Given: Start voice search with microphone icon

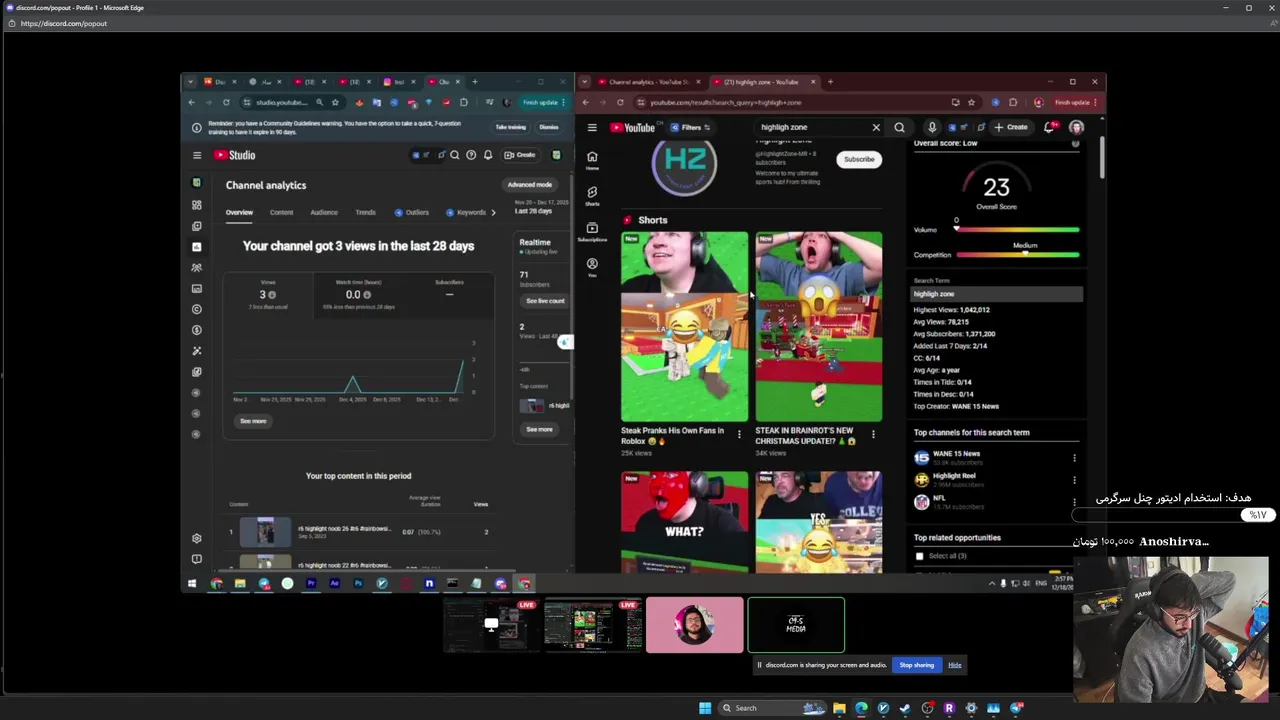Looking at the screenshot, I should (932, 127).
